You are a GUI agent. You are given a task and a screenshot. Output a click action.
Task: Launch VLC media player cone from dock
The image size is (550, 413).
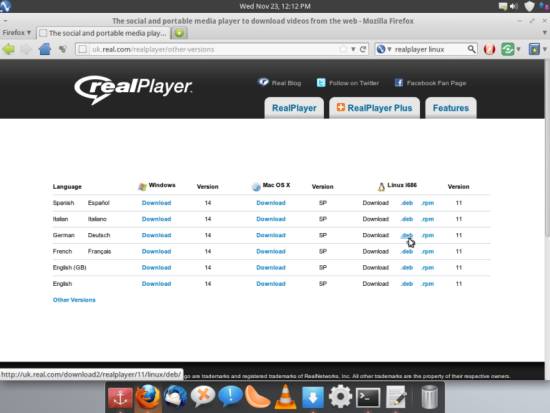[285, 397]
